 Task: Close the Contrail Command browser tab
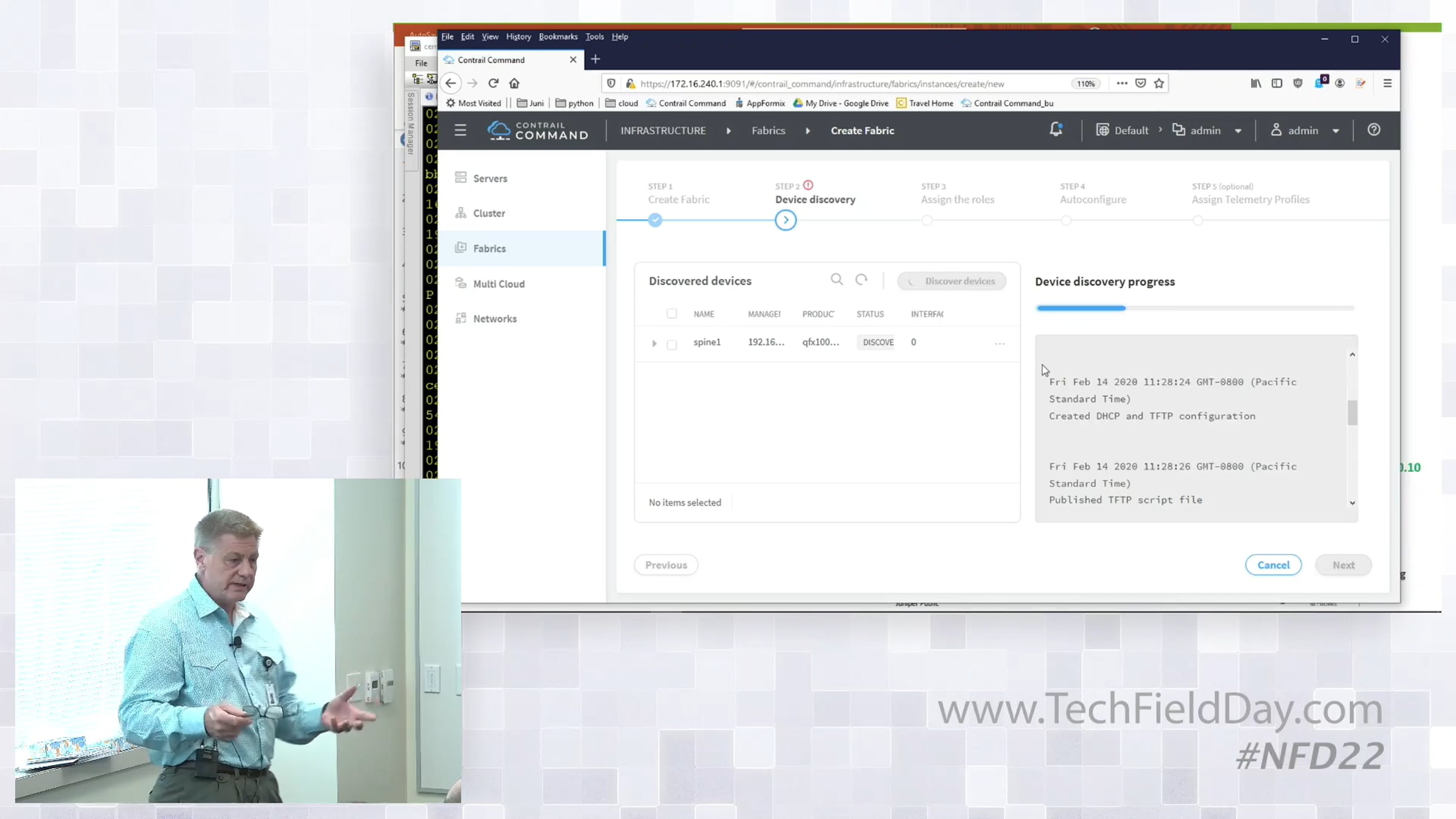click(x=573, y=59)
